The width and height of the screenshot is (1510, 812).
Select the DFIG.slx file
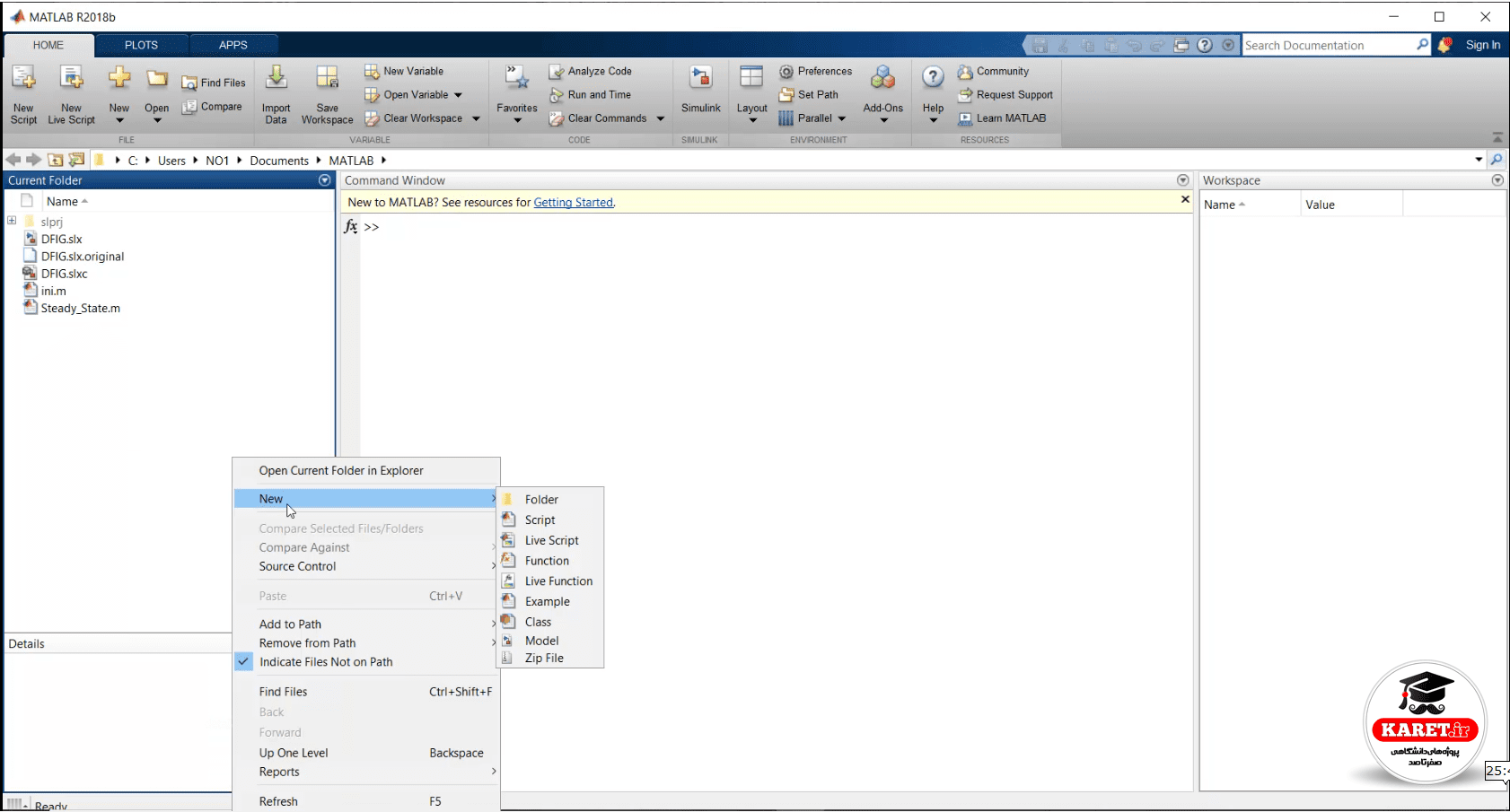coord(61,240)
